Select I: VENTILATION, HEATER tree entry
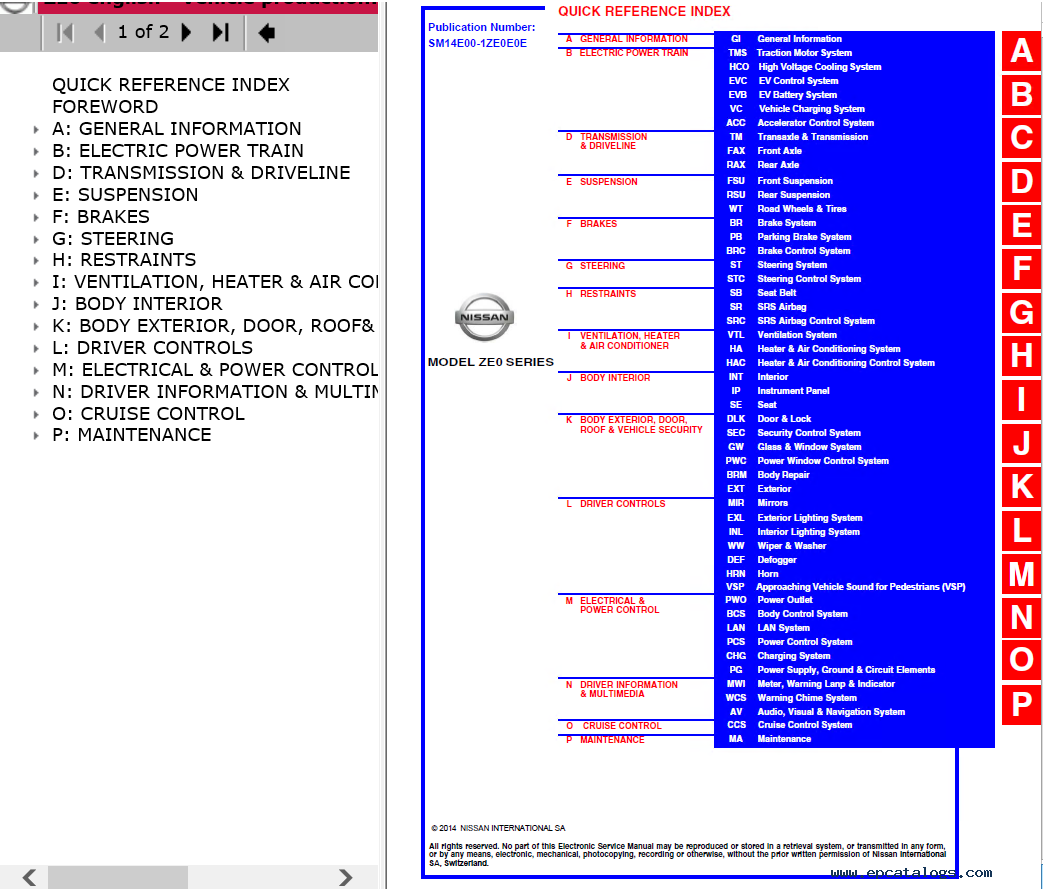Screen dimensions: 1043x889 (x=215, y=282)
